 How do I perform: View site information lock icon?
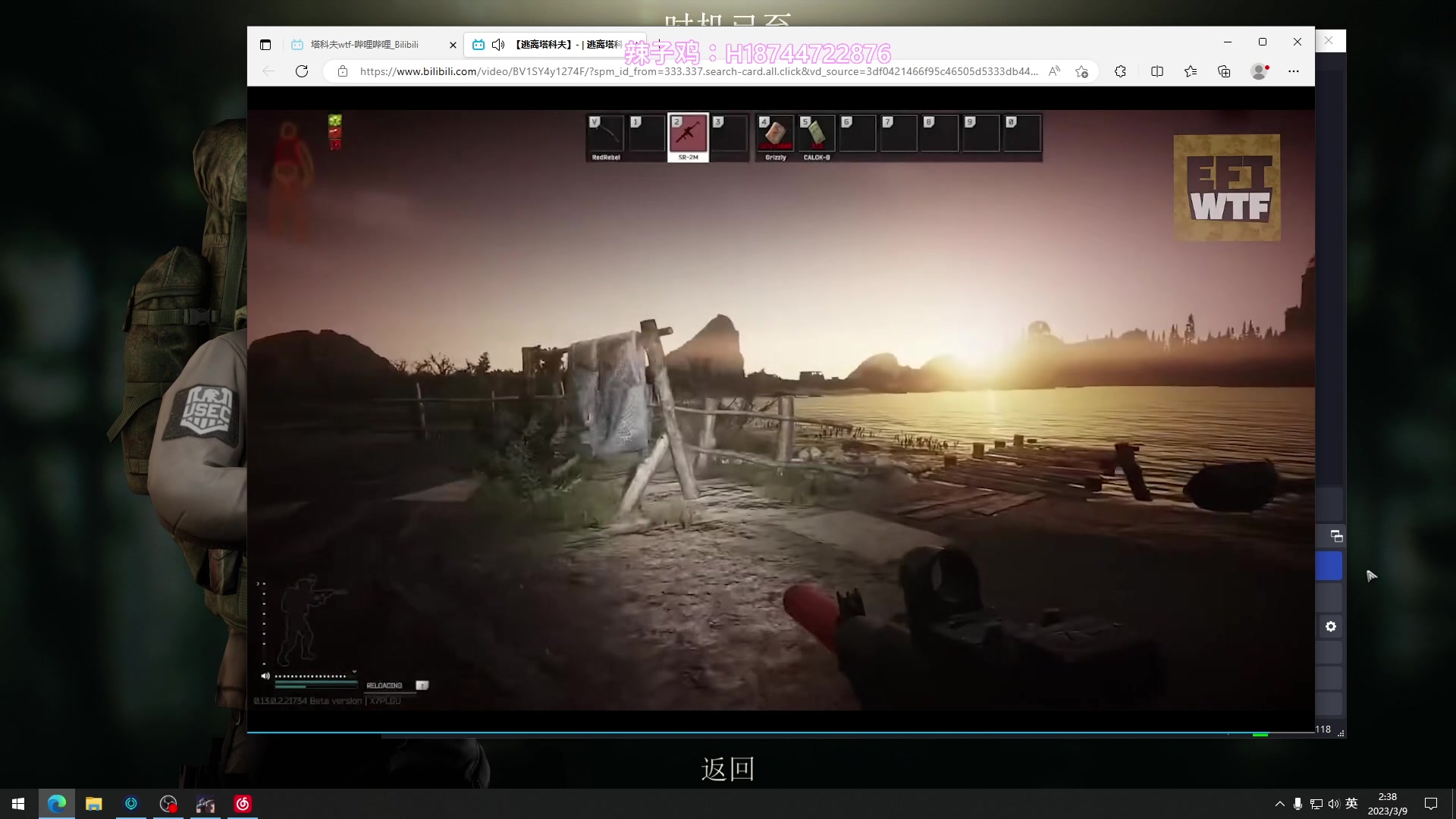(x=343, y=71)
